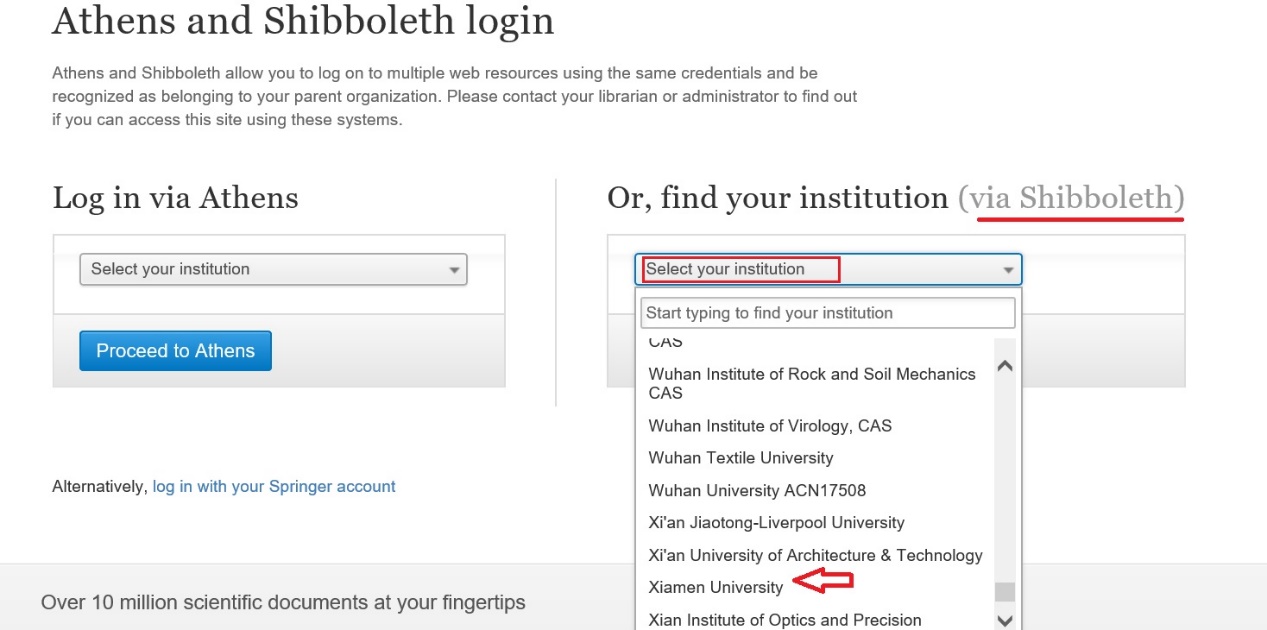
Task: Click the Shibboleth dropdown arrow icon
Action: (1008, 270)
